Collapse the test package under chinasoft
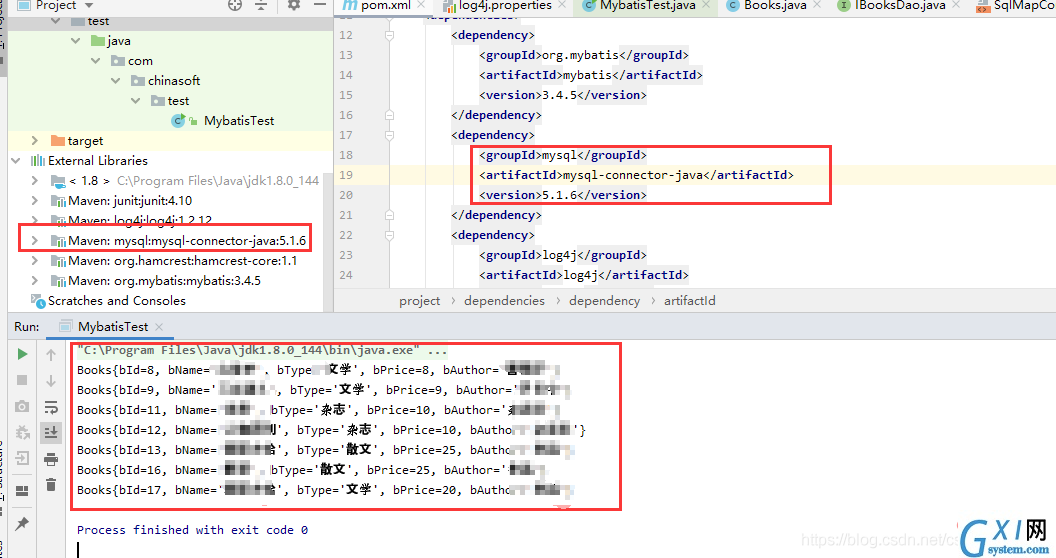This screenshot has height=558, width=1056. (136, 101)
